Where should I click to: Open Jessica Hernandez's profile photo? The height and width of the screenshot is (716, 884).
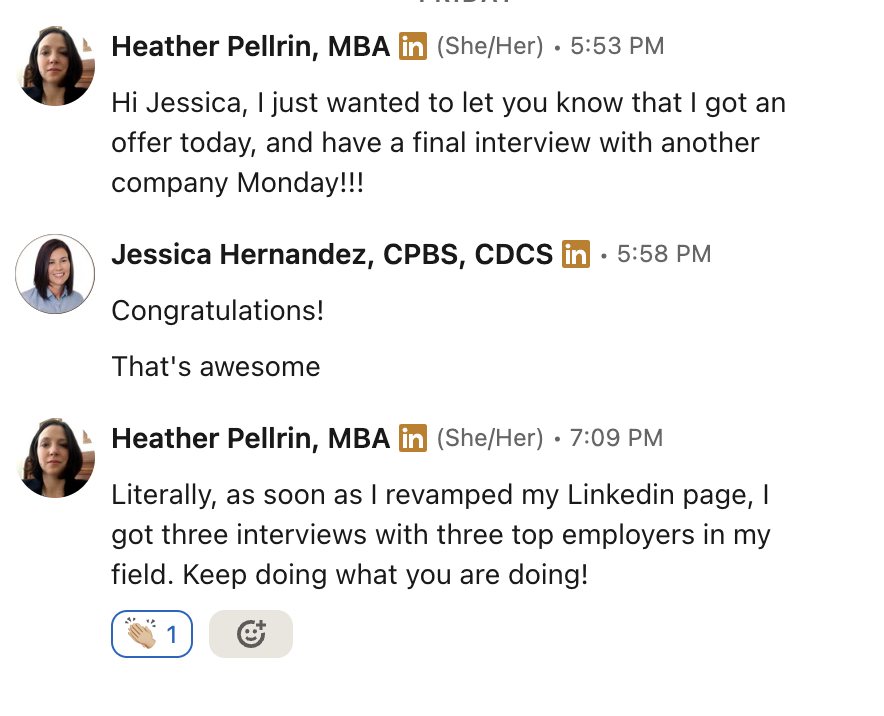pos(56,274)
